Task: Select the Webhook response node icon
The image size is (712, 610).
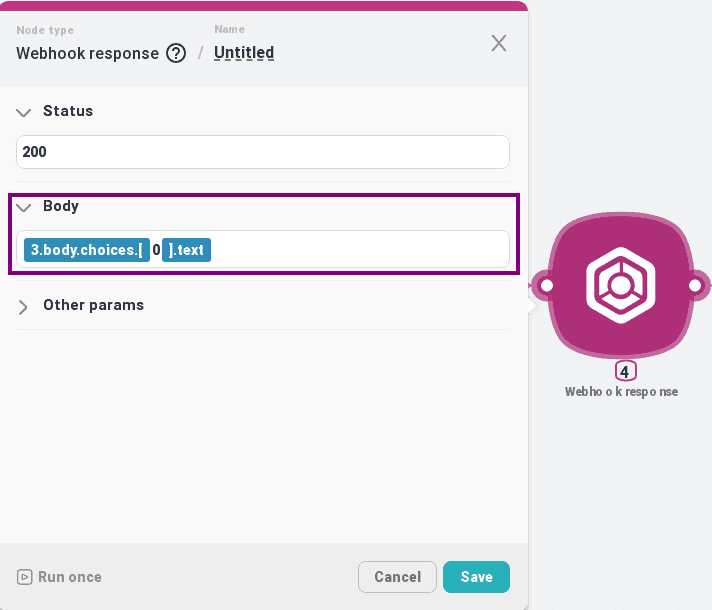Action: [x=620, y=285]
